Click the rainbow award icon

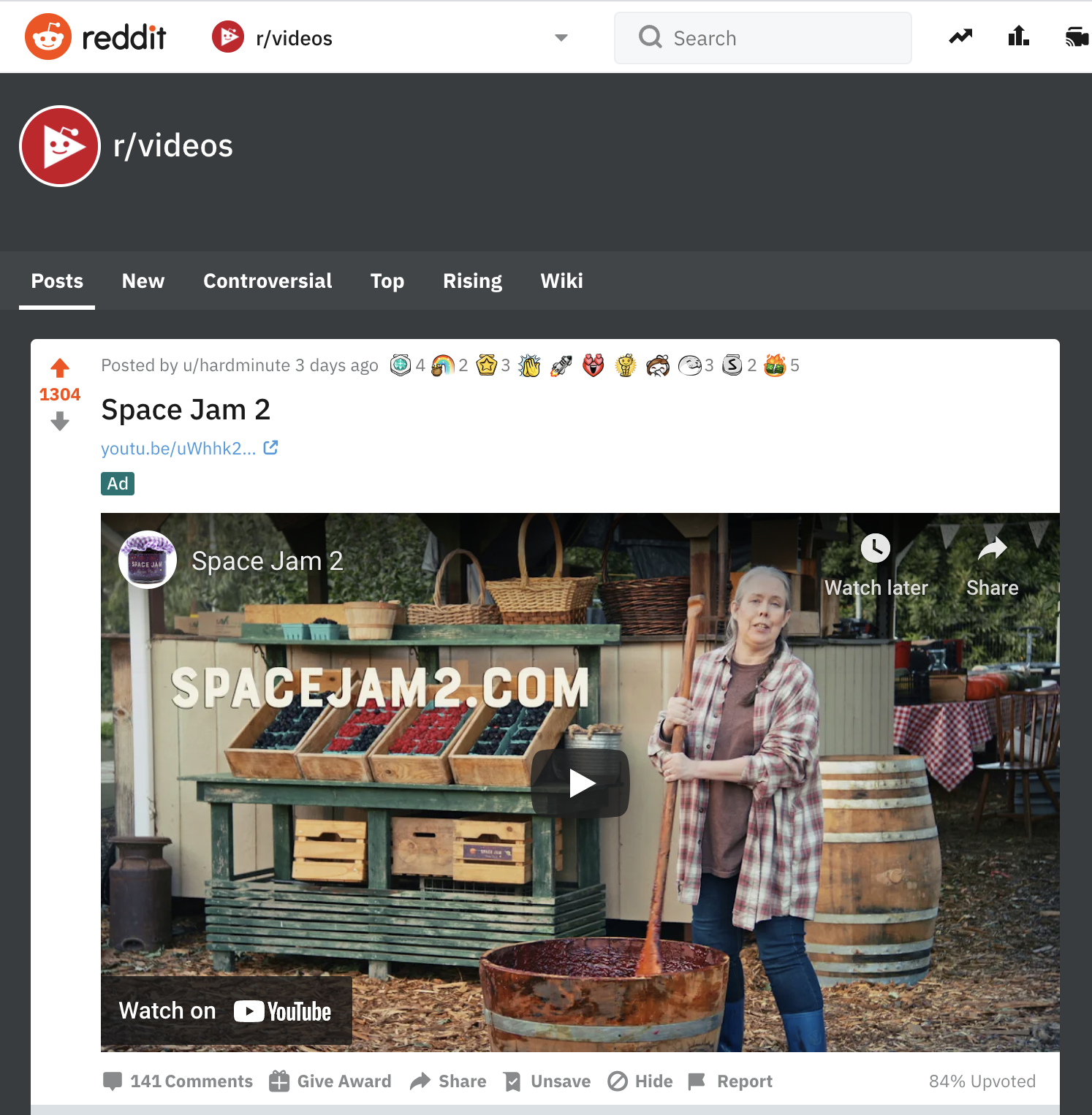(443, 365)
